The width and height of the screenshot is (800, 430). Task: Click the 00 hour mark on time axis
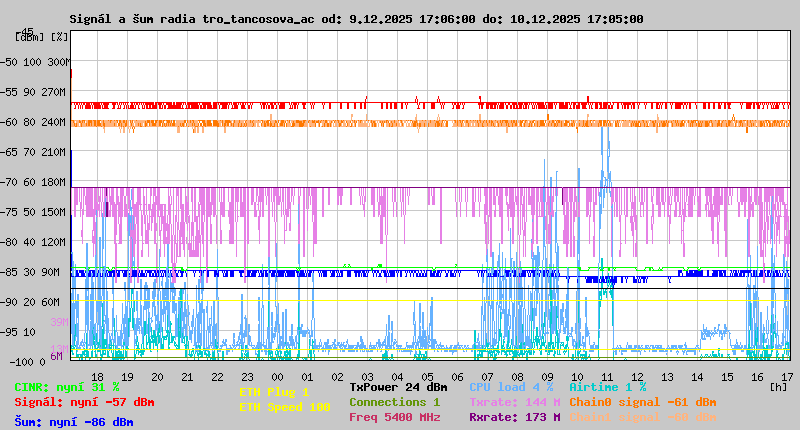(280, 377)
